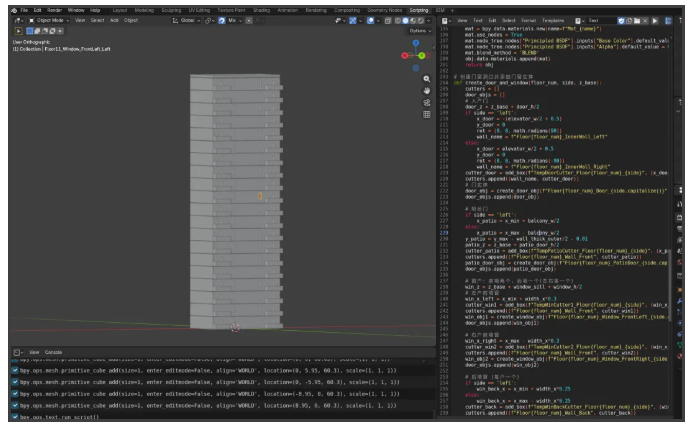Open object visibility and selectability dropdown

[x=340, y=21]
